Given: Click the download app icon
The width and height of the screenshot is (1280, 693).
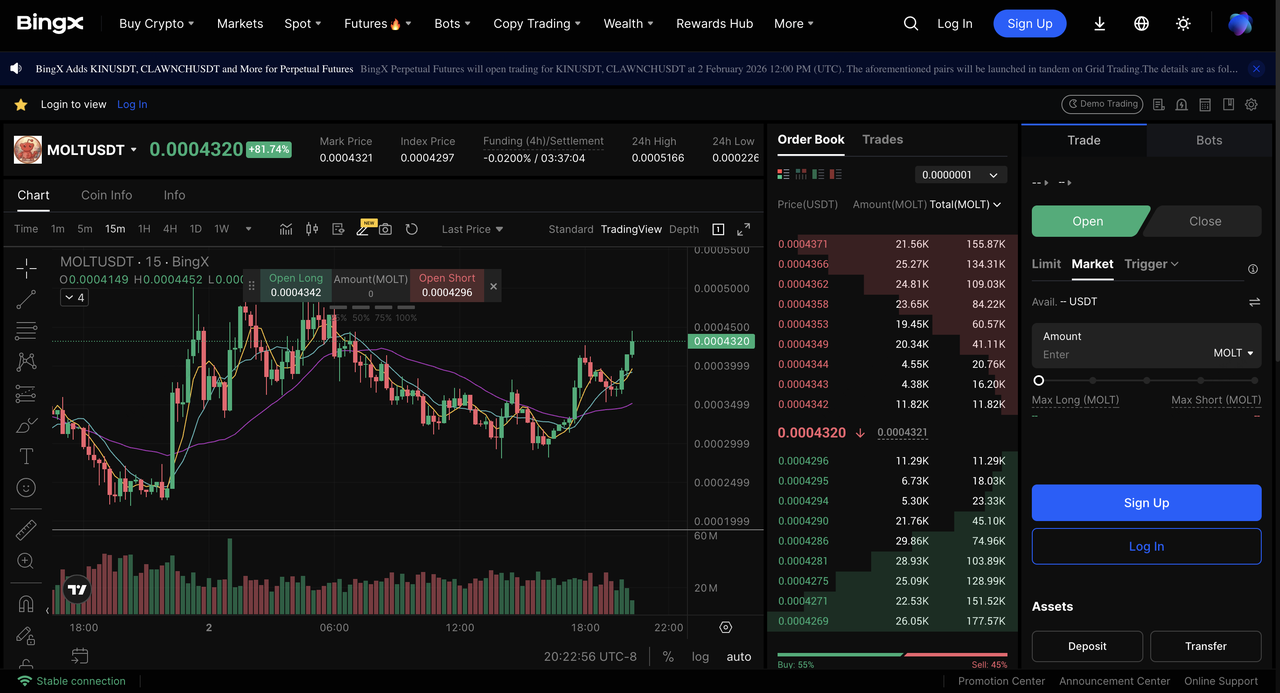Looking at the screenshot, I should pos(1099,24).
